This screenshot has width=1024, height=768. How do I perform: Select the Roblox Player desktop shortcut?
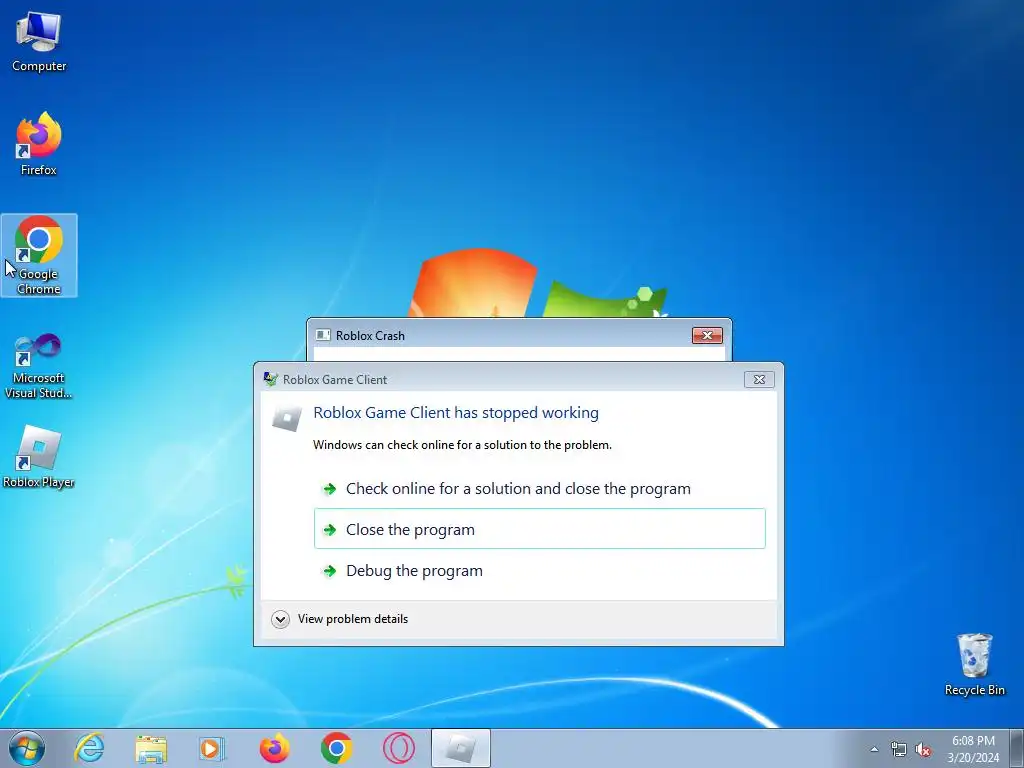pos(39,456)
